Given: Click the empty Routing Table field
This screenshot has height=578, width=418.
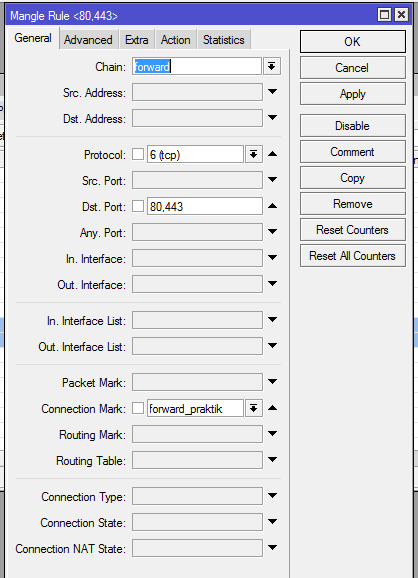Looking at the screenshot, I should 197,460.
